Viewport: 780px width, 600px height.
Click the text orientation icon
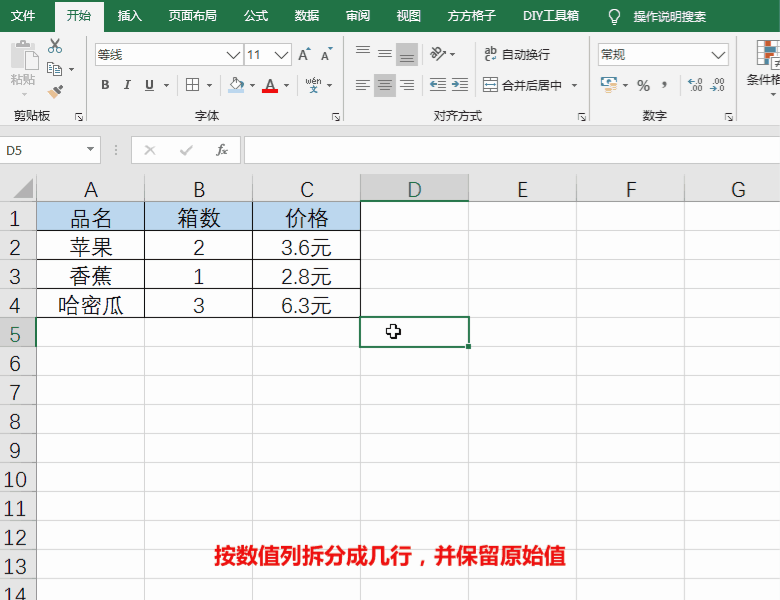tap(438, 54)
